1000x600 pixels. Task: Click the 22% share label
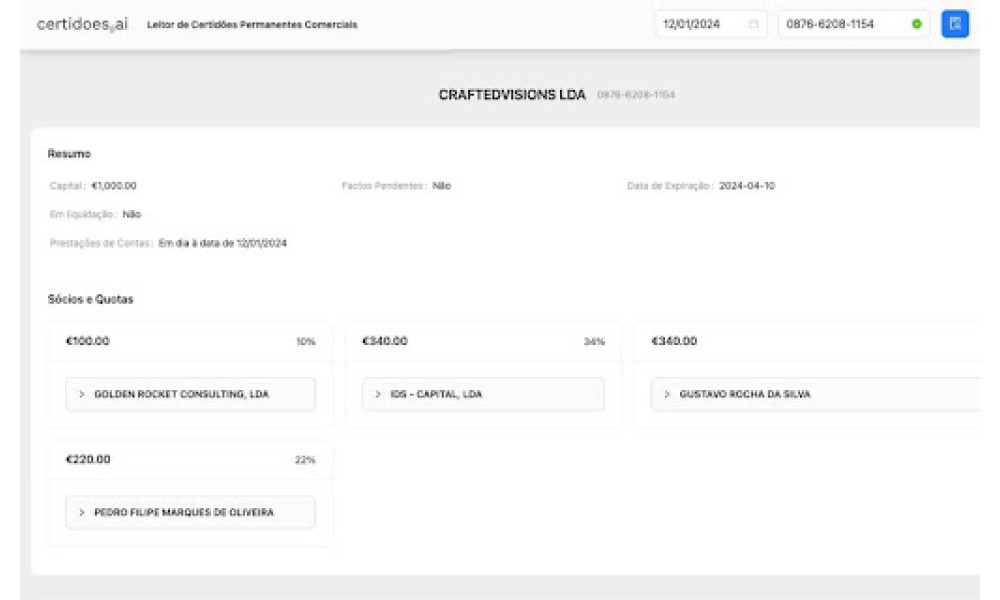pyautogui.click(x=305, y=460)
